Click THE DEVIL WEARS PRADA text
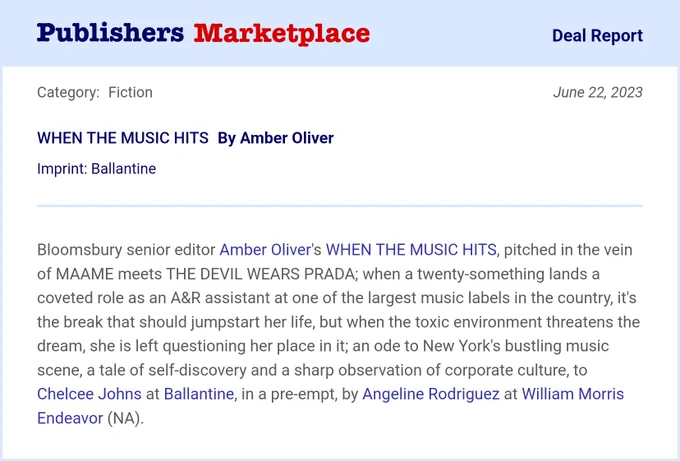 [260, 274]
